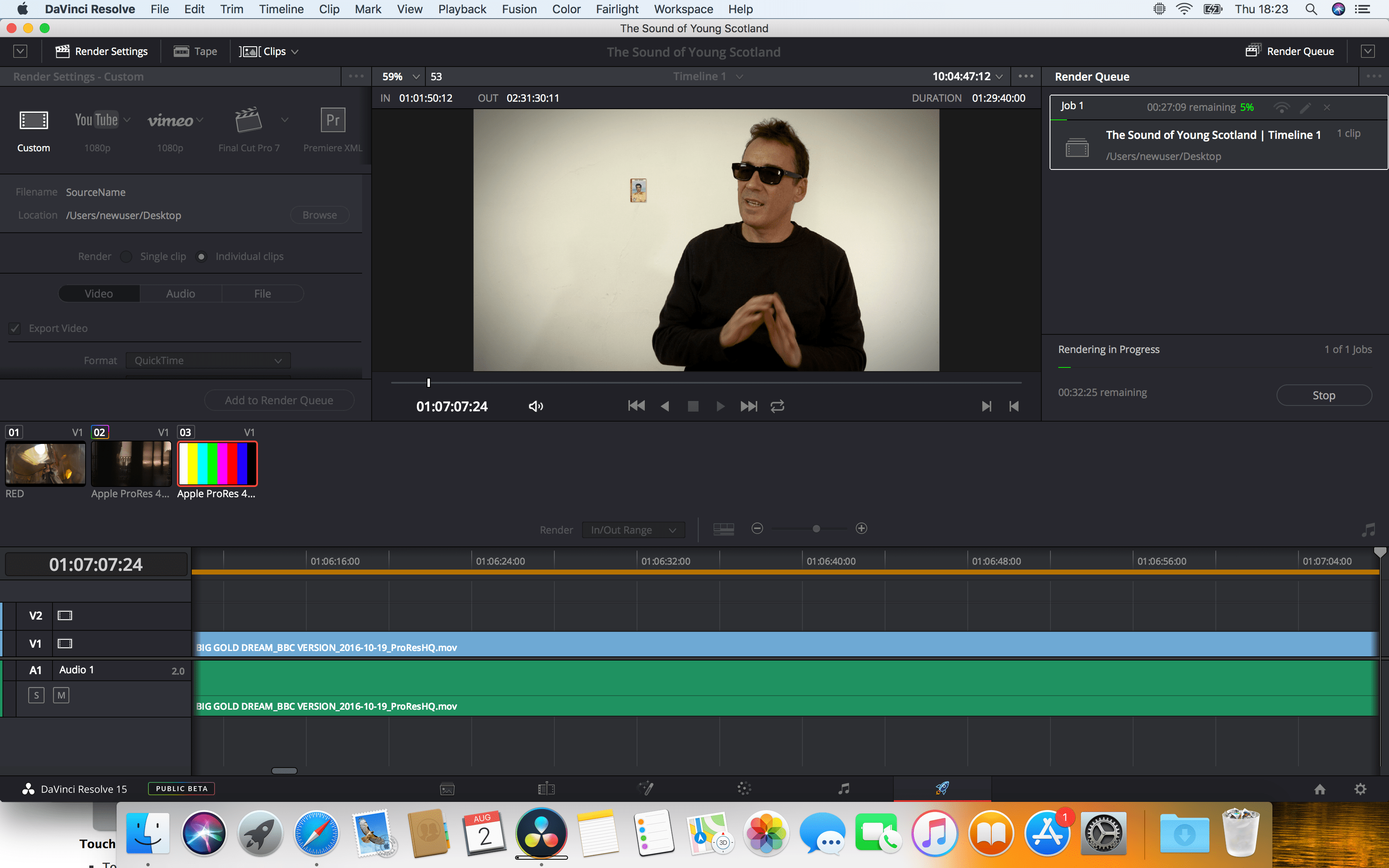Click the loop playback icon

[x=777, y=406]
